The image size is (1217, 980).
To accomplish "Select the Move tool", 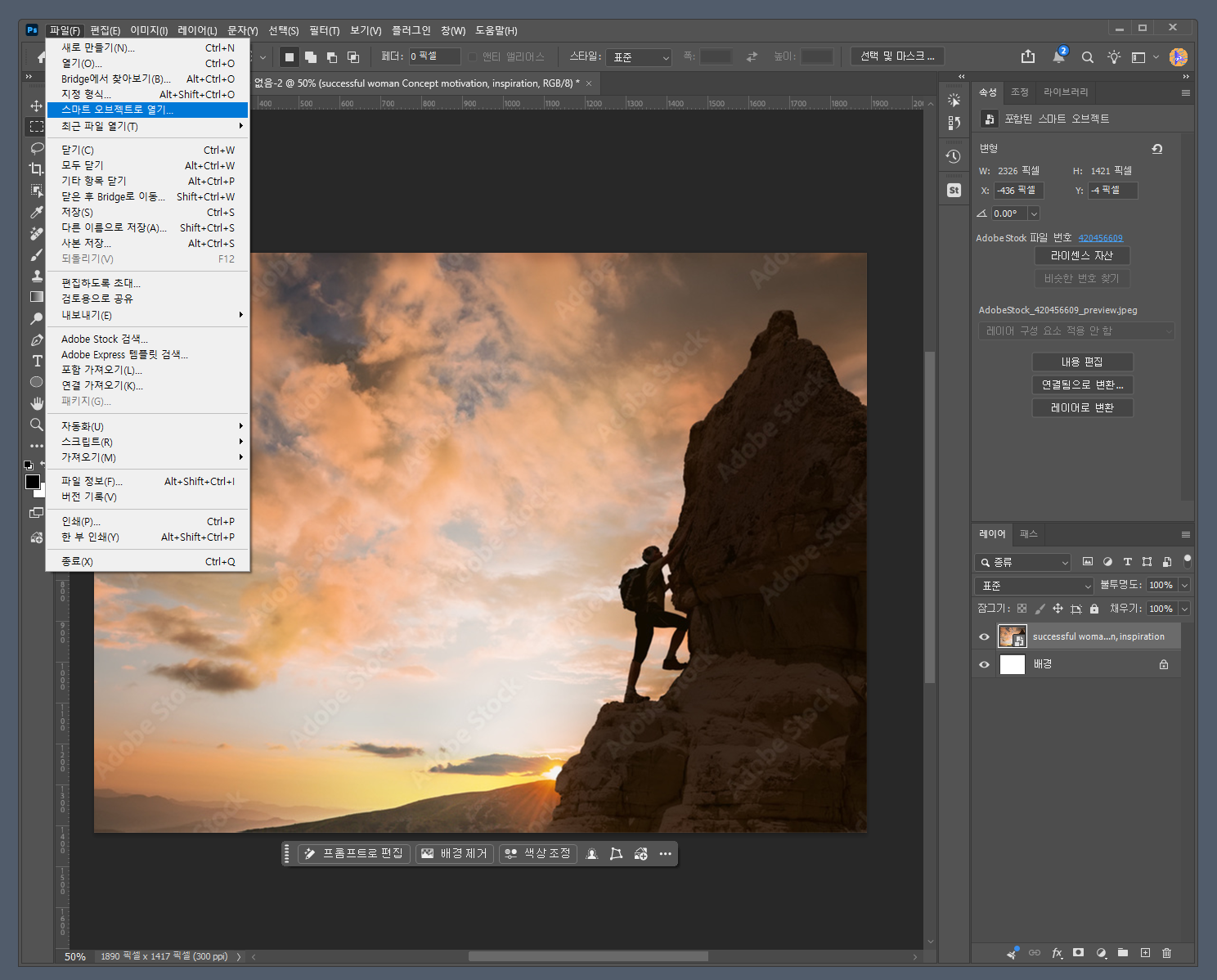I will [36, 106].
